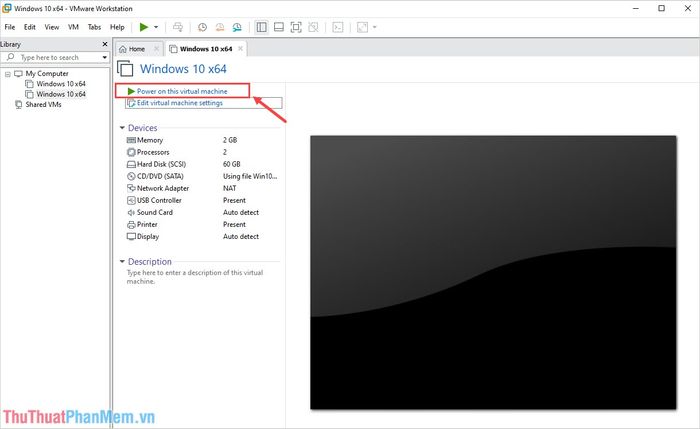This screenshot has width=700, height=429.
Task: Click Send Ctrl+Alt+Del toolbar icon
Action: coord(178,27)
